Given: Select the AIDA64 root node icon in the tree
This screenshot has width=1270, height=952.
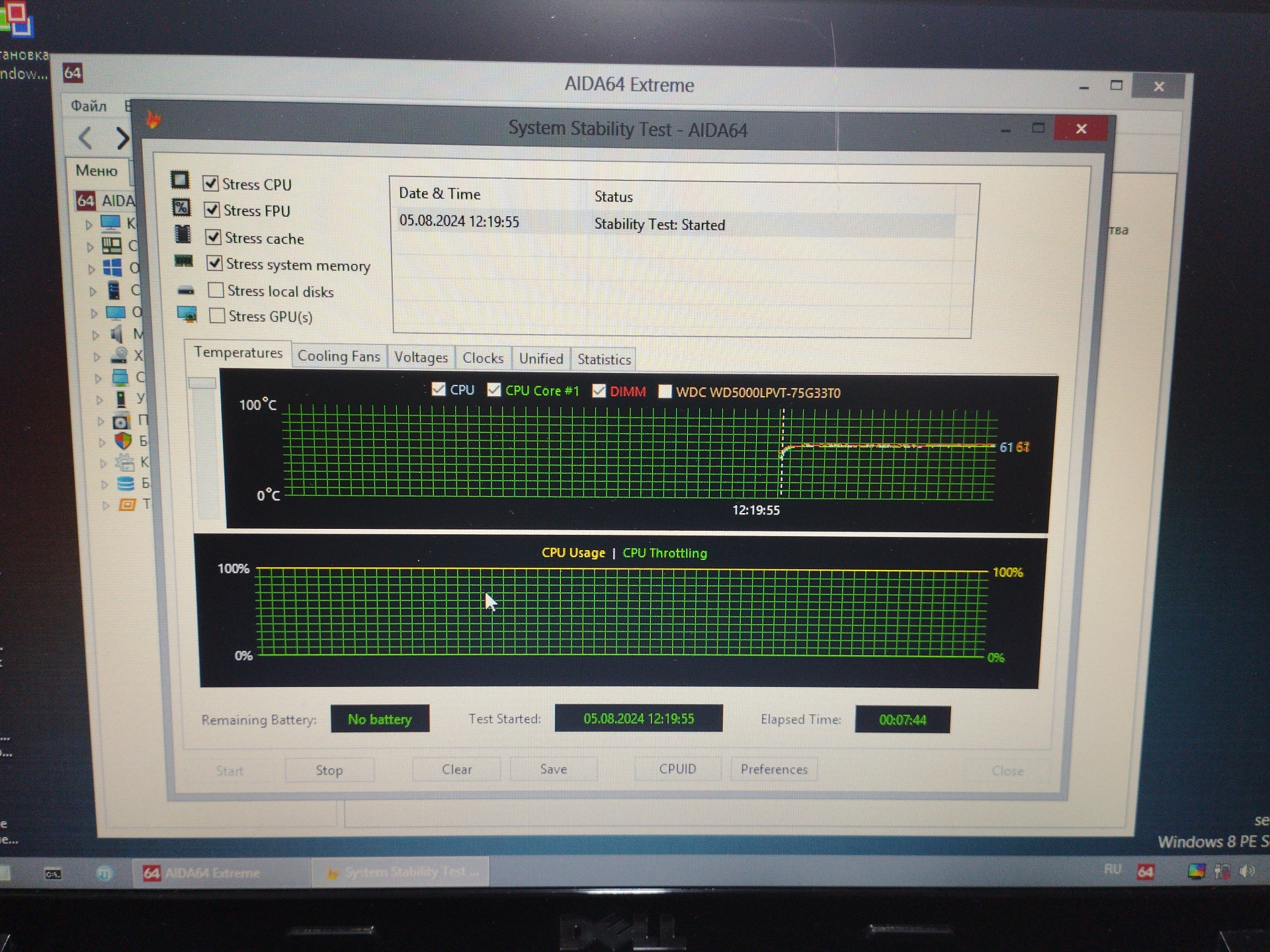Looking at the screenshot, I should pyautogui.click(x=86, y=200).
